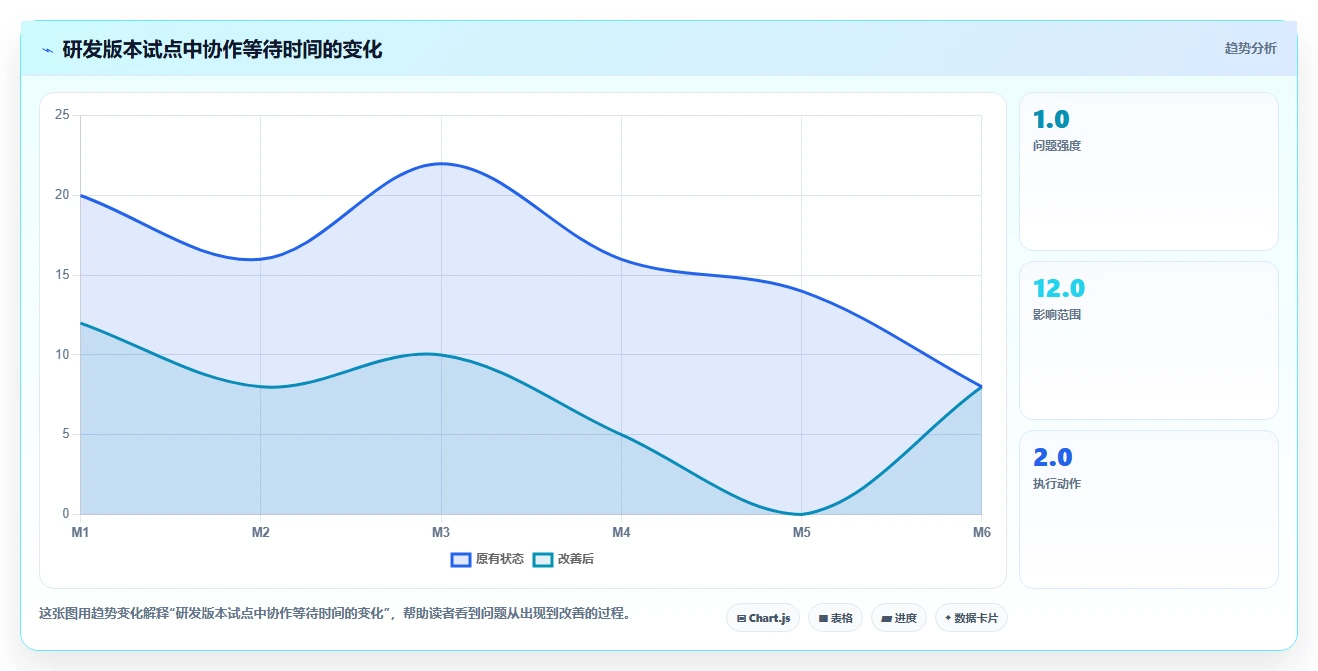Click the 原有状态 peak point at M3
Screen dimensions: 1318x671
[441, 163]
